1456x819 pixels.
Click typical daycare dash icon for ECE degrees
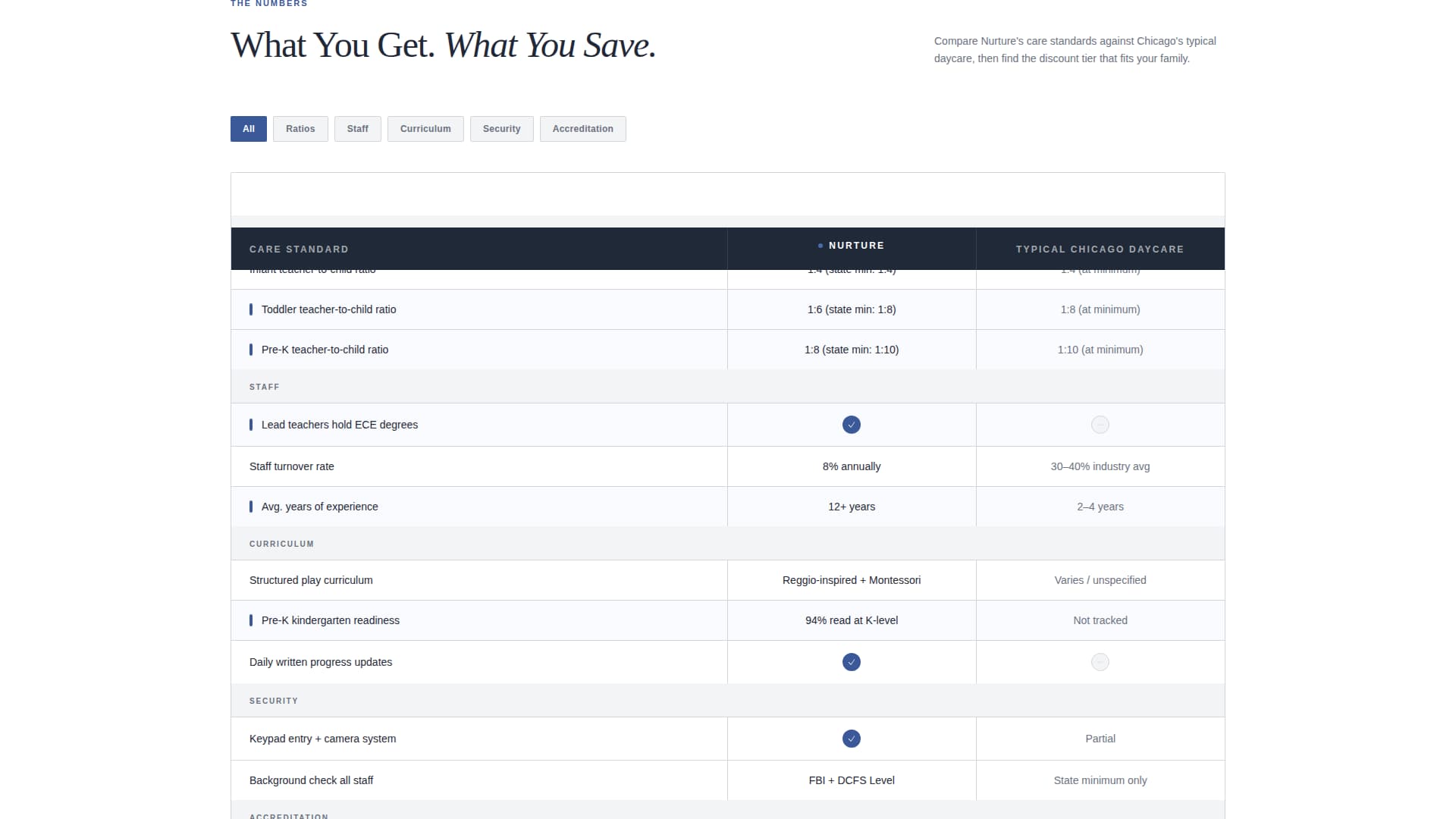tap(1100, 425)
